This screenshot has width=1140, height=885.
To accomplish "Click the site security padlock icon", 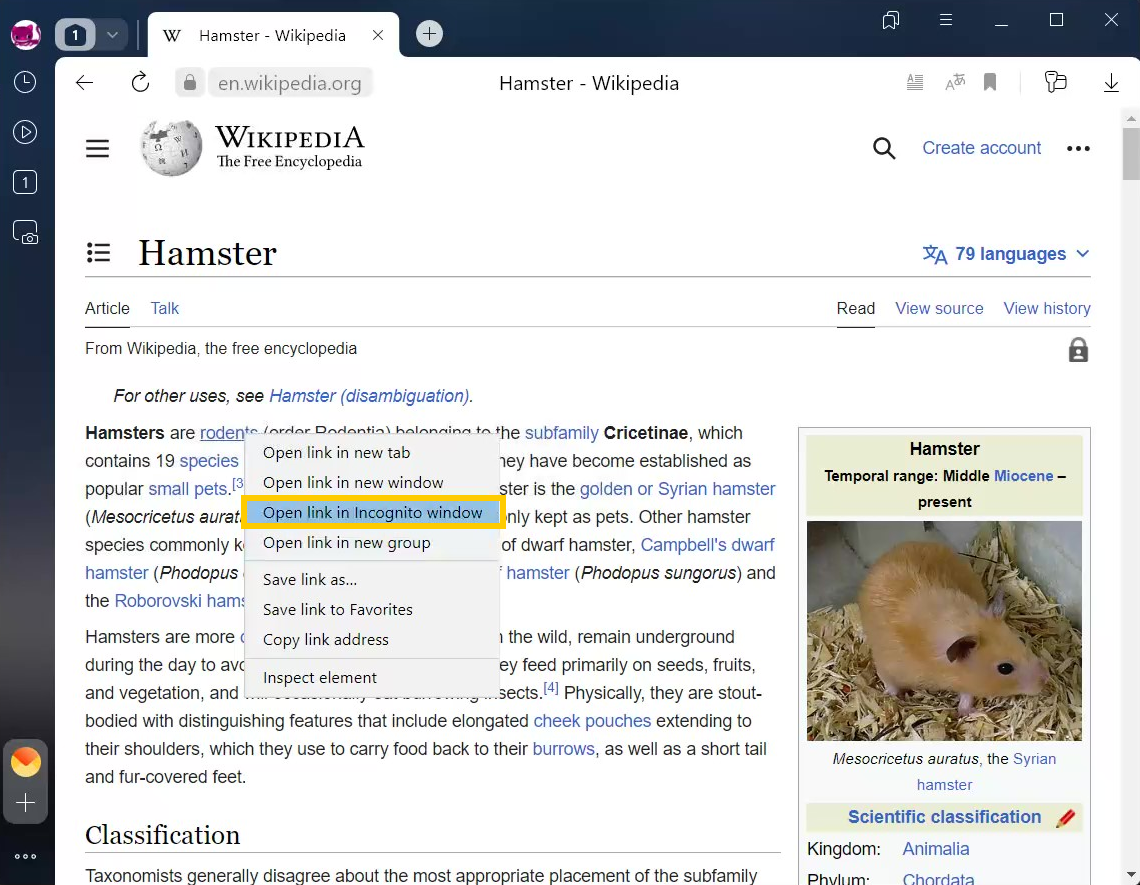I will tap(190, 83).
